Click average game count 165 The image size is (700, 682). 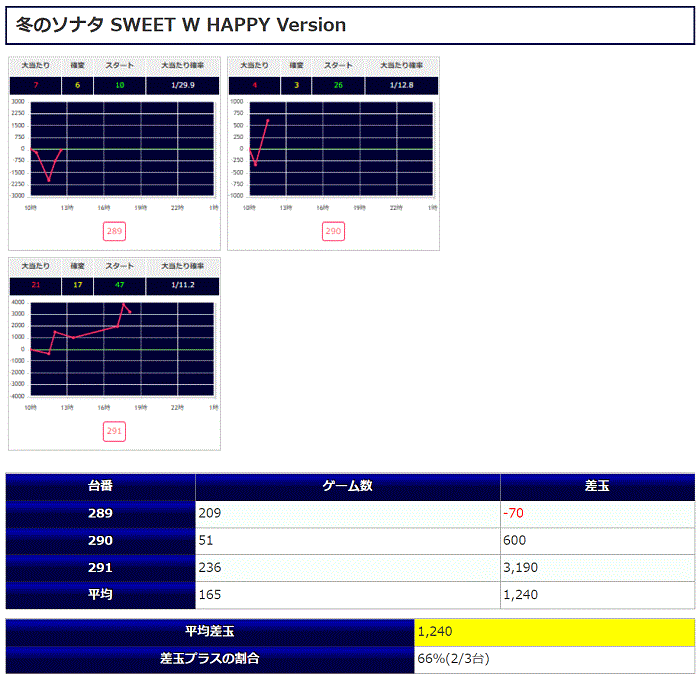[210, 595]
